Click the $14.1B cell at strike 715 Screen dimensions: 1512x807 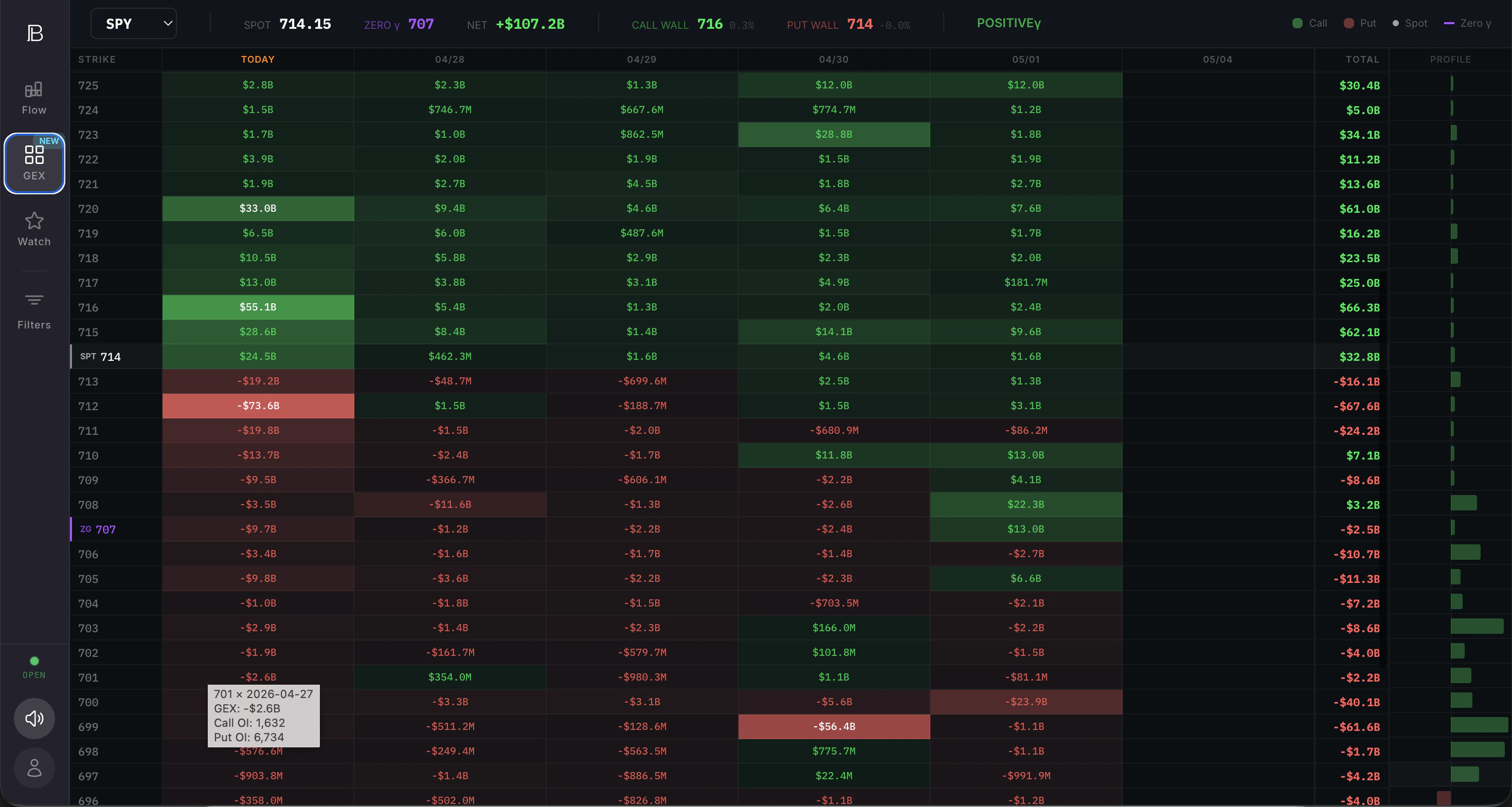pyautogui.click(x=834, y=332)
